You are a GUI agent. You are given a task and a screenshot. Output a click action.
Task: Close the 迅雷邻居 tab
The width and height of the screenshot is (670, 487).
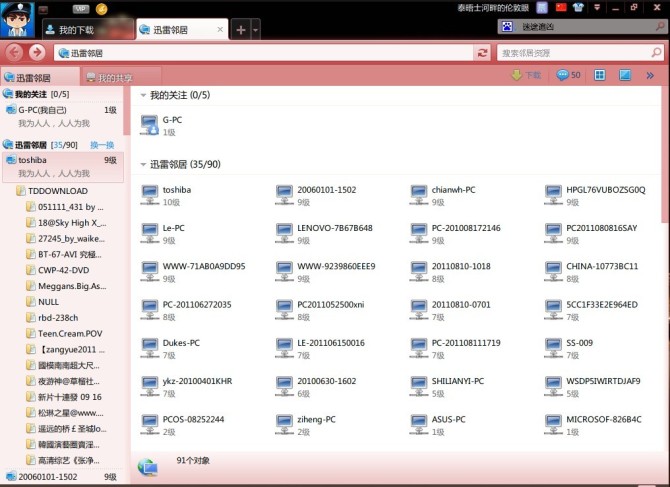(220, 29)
